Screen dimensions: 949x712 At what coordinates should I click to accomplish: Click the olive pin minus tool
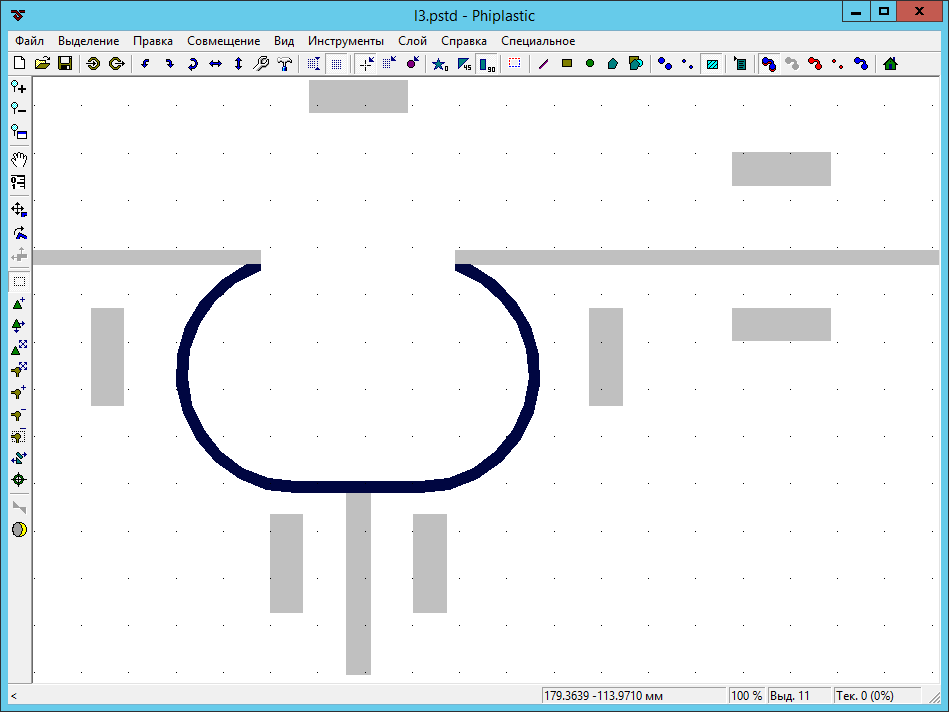tap(19, 414)
